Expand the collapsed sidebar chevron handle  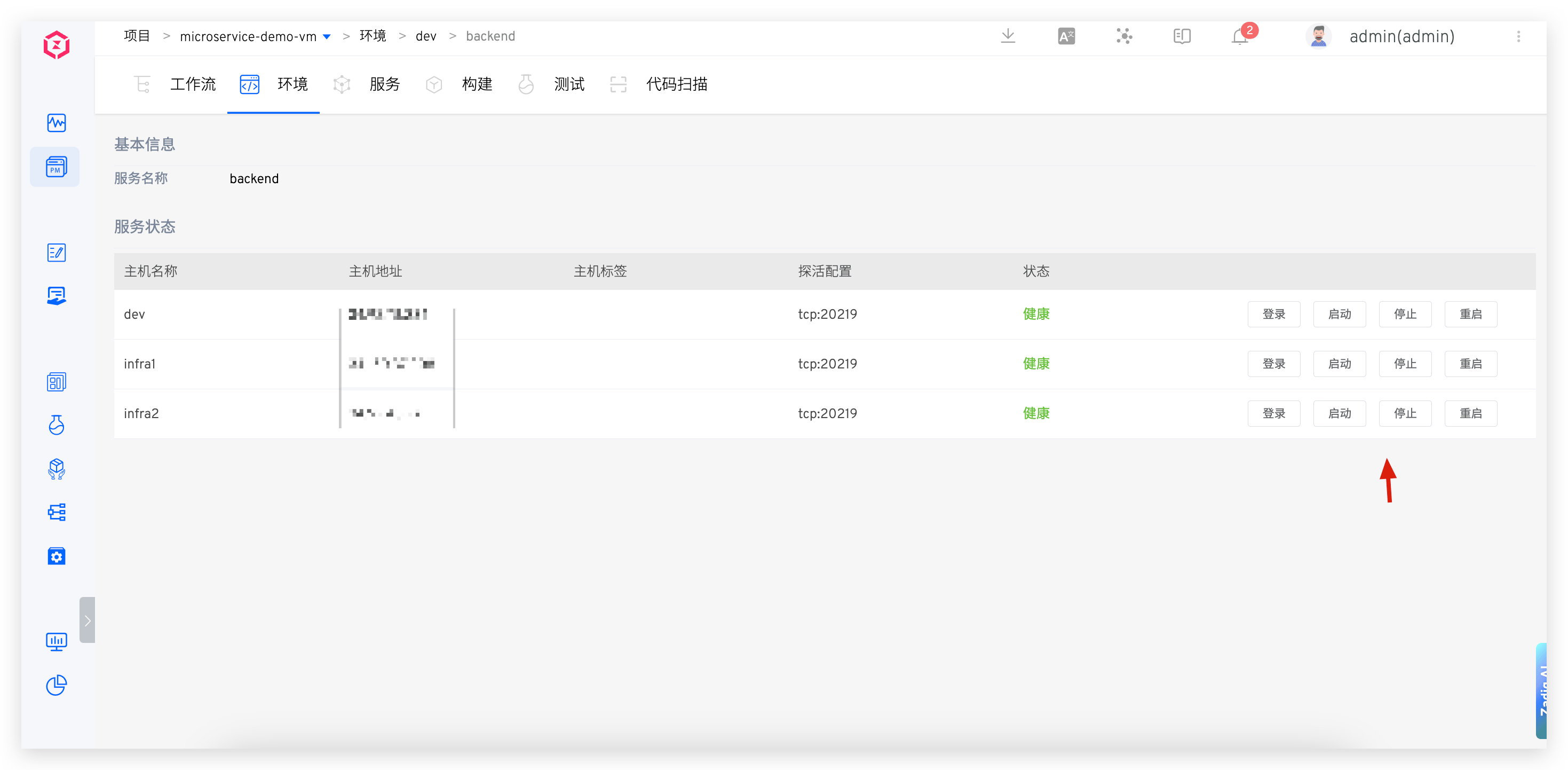coord(87,620)
